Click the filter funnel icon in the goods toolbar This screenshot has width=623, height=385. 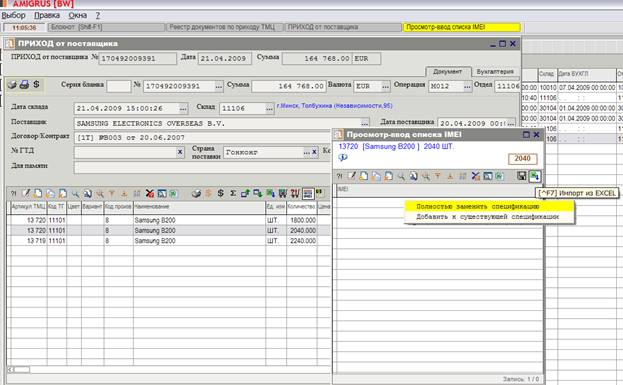(x=112, y=193)
